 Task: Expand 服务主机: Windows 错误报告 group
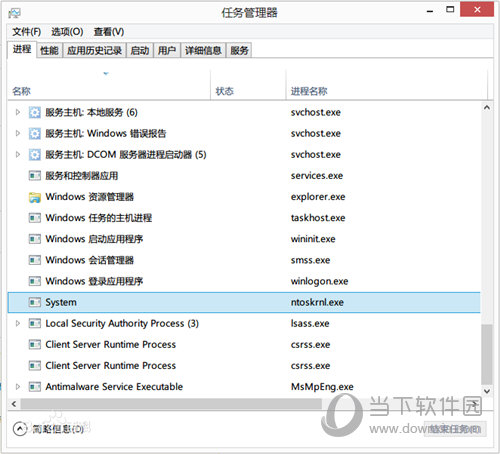(x=18, y=133)
